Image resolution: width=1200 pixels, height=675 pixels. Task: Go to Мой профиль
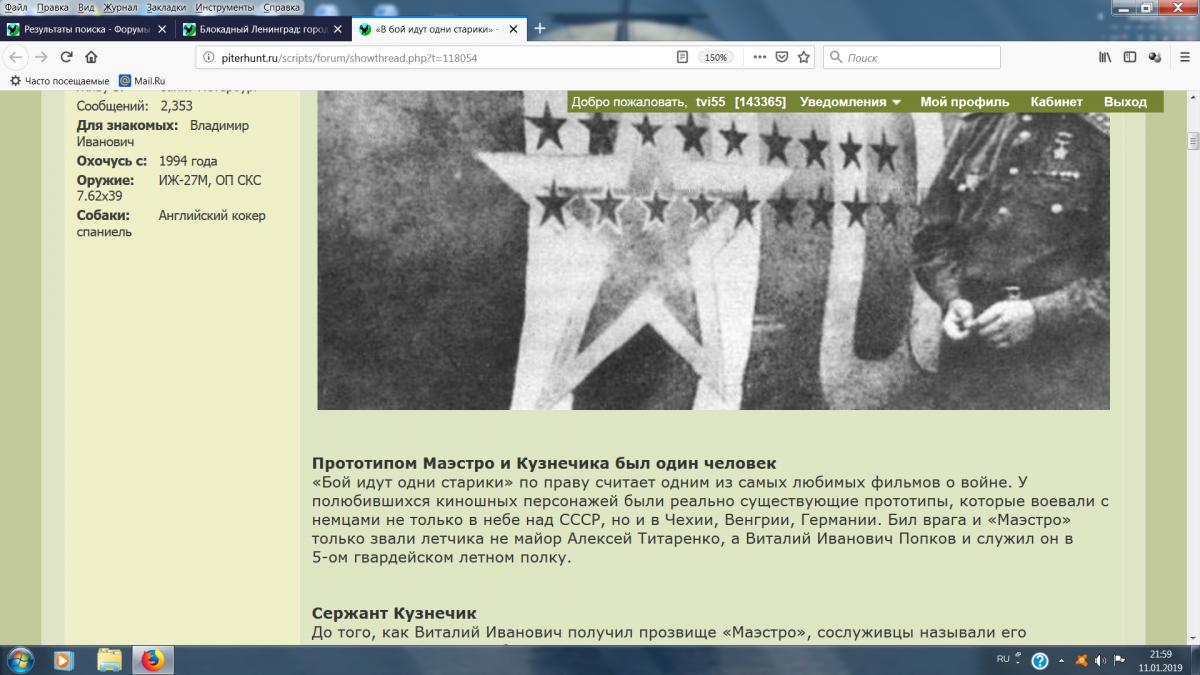[965, 102]
